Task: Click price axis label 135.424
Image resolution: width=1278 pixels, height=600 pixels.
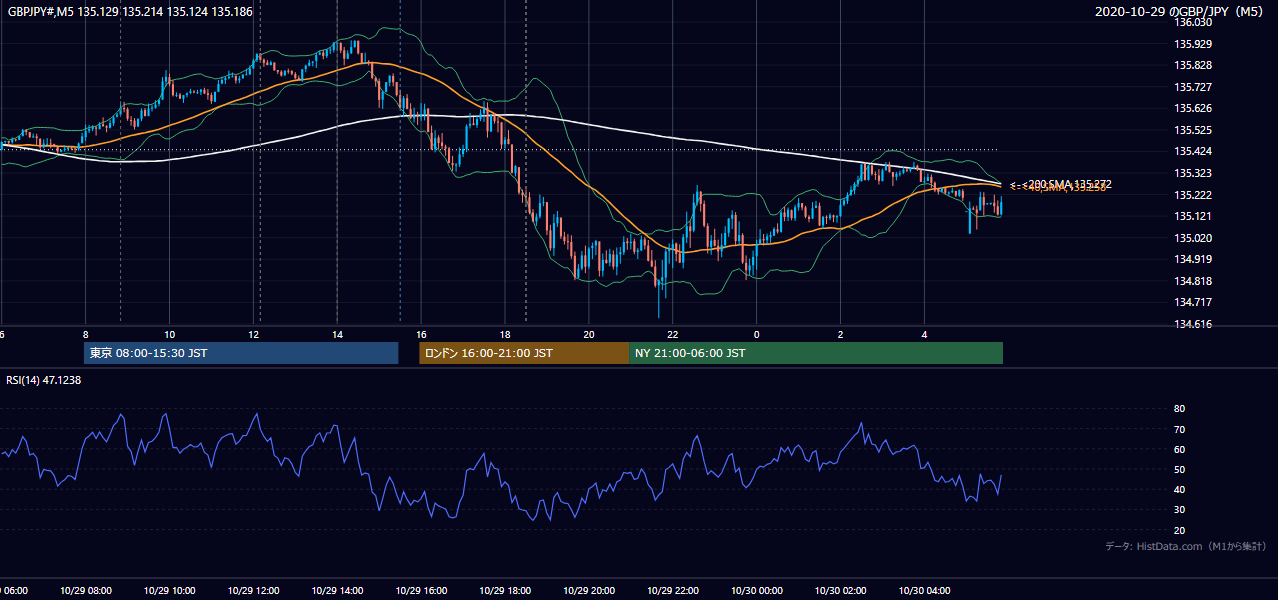Action: (x=1194, y=152)
